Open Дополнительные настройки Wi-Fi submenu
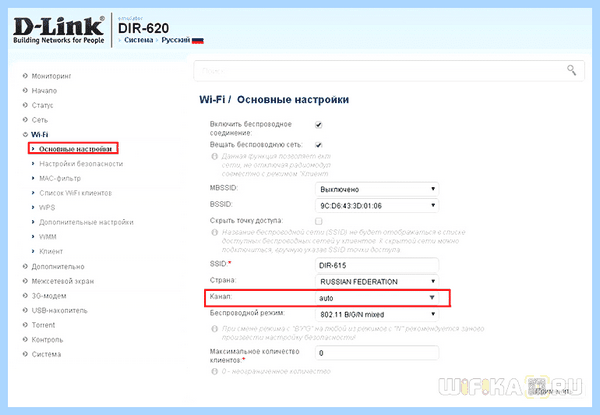Image resolution: width=600 pixels, height=415 pixels. coord(86,222)
